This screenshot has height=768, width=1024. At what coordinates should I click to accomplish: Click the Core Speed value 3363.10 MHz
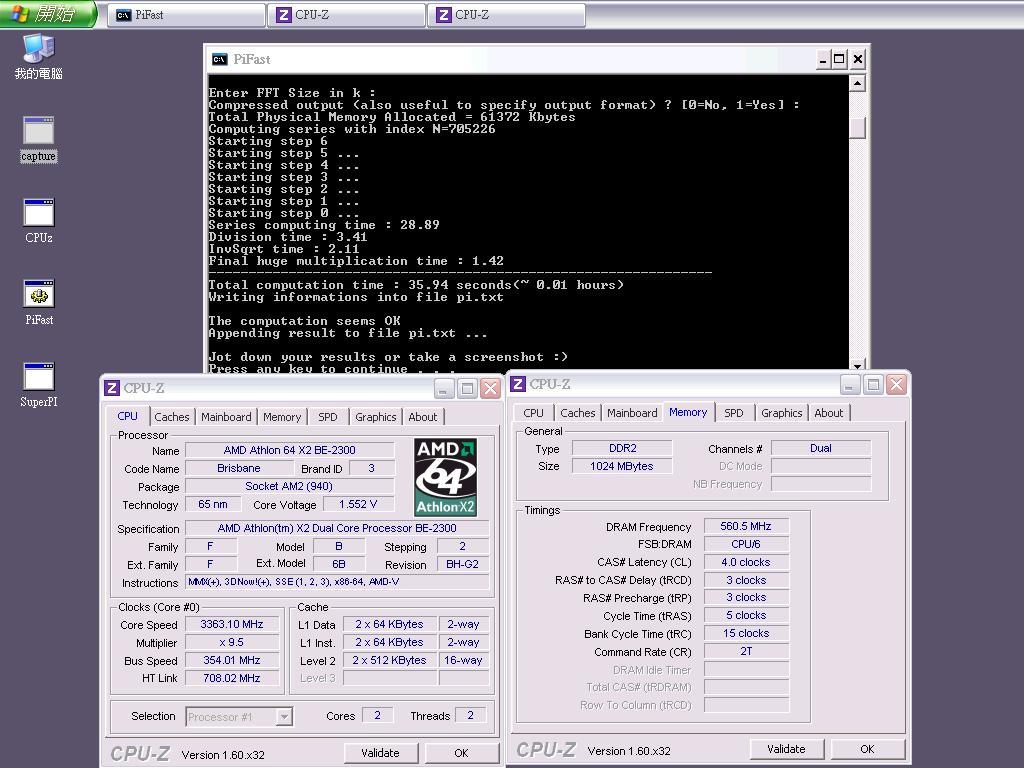coord(232,624)
